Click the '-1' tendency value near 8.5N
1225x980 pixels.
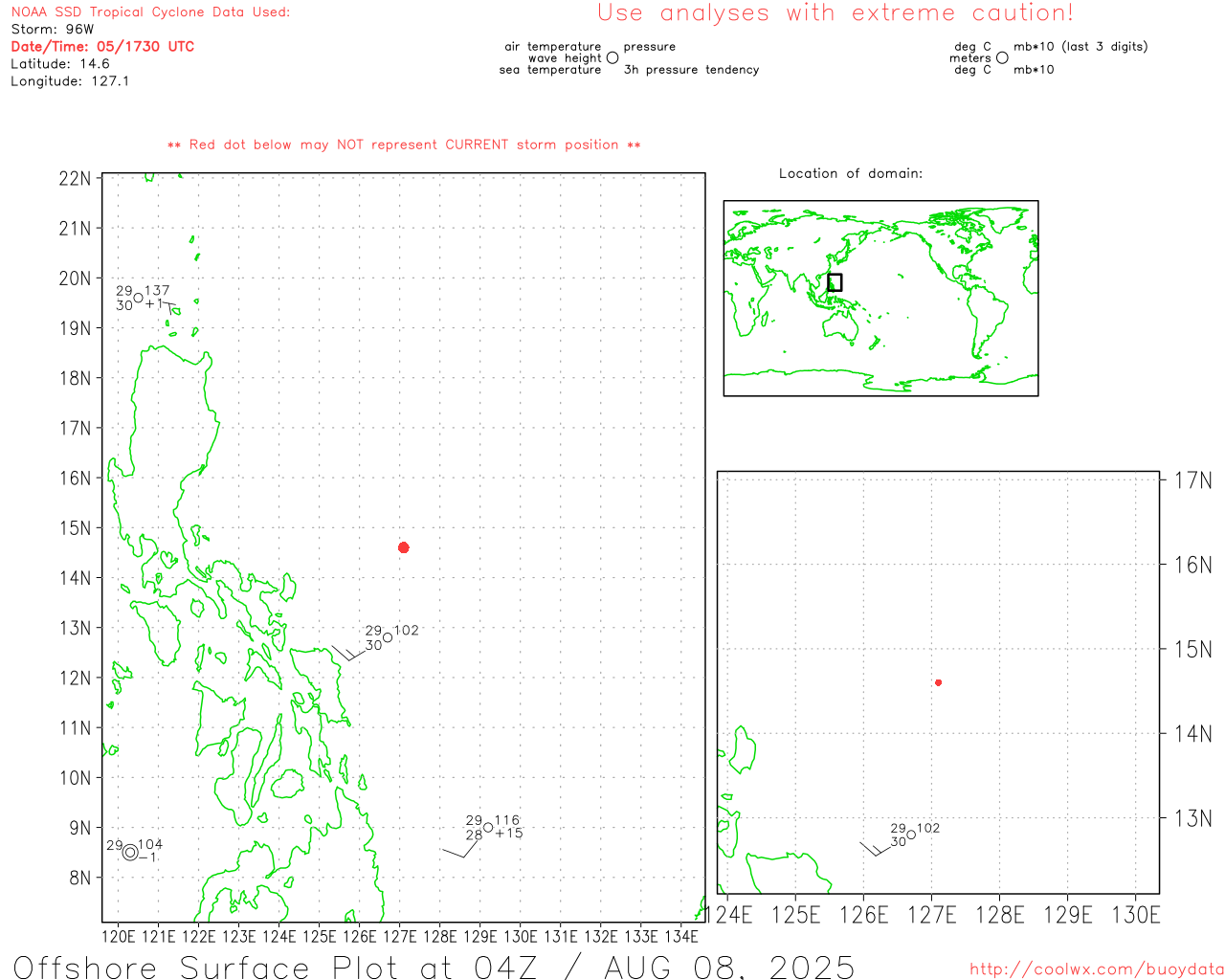coord(147,857)
